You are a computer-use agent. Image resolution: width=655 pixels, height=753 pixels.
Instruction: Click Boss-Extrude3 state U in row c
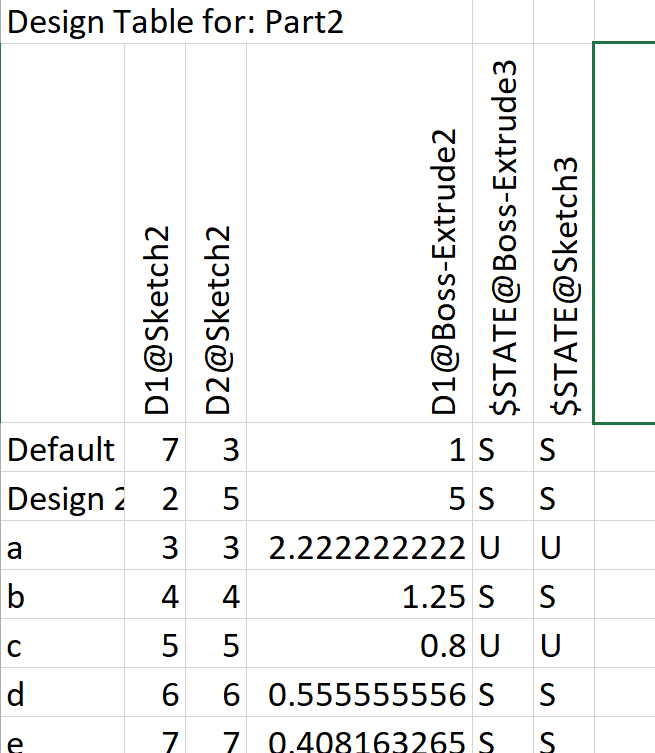pos(503,644)
